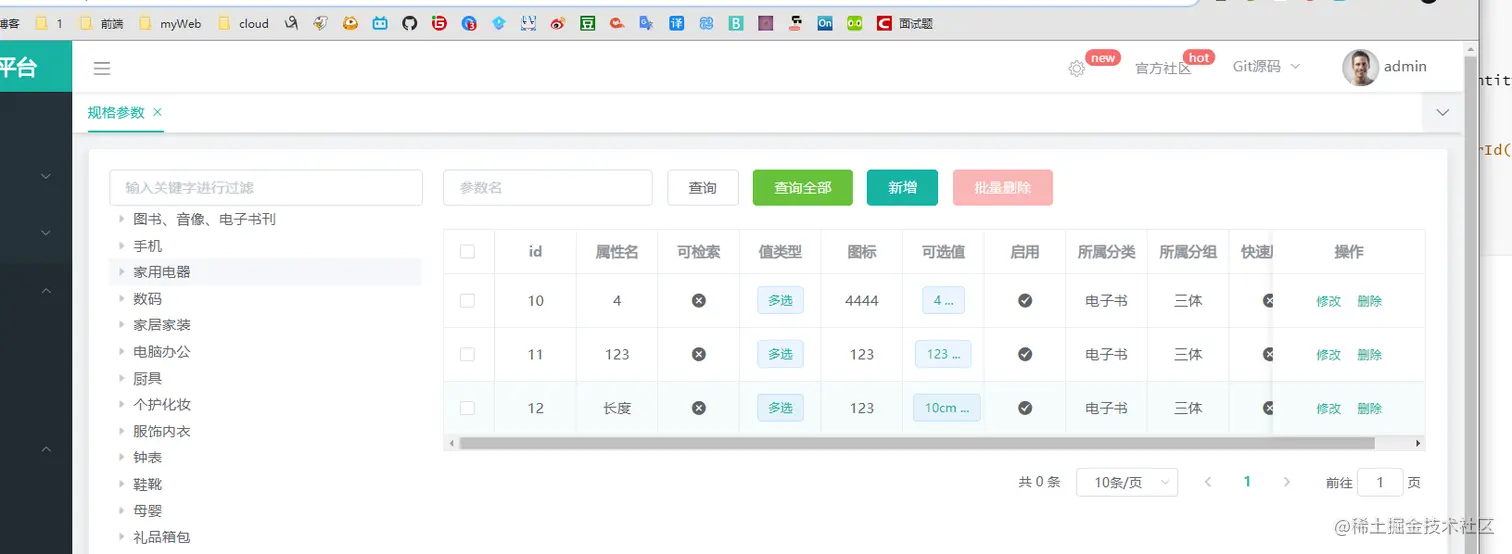
Task: Open the blue diamond Juejin bookmark icon
Action: pos(498,23)
